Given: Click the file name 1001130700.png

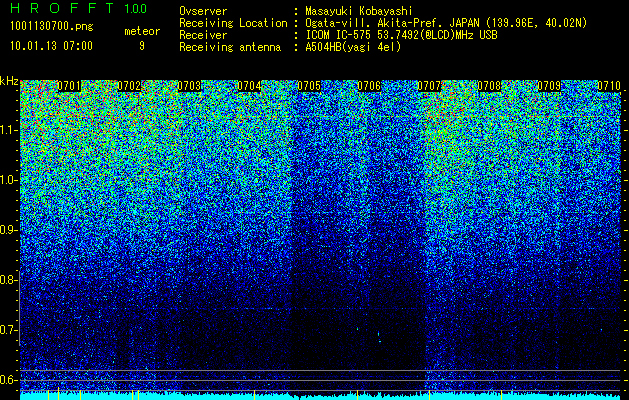Looking at the screenshot, I should tap(51, 27).
